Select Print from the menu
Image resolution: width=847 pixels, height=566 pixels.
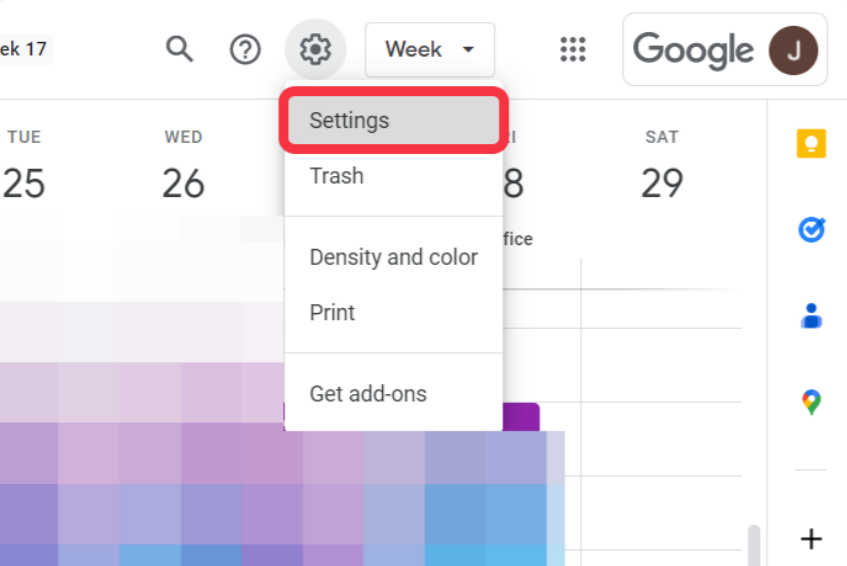click(332, 312)
